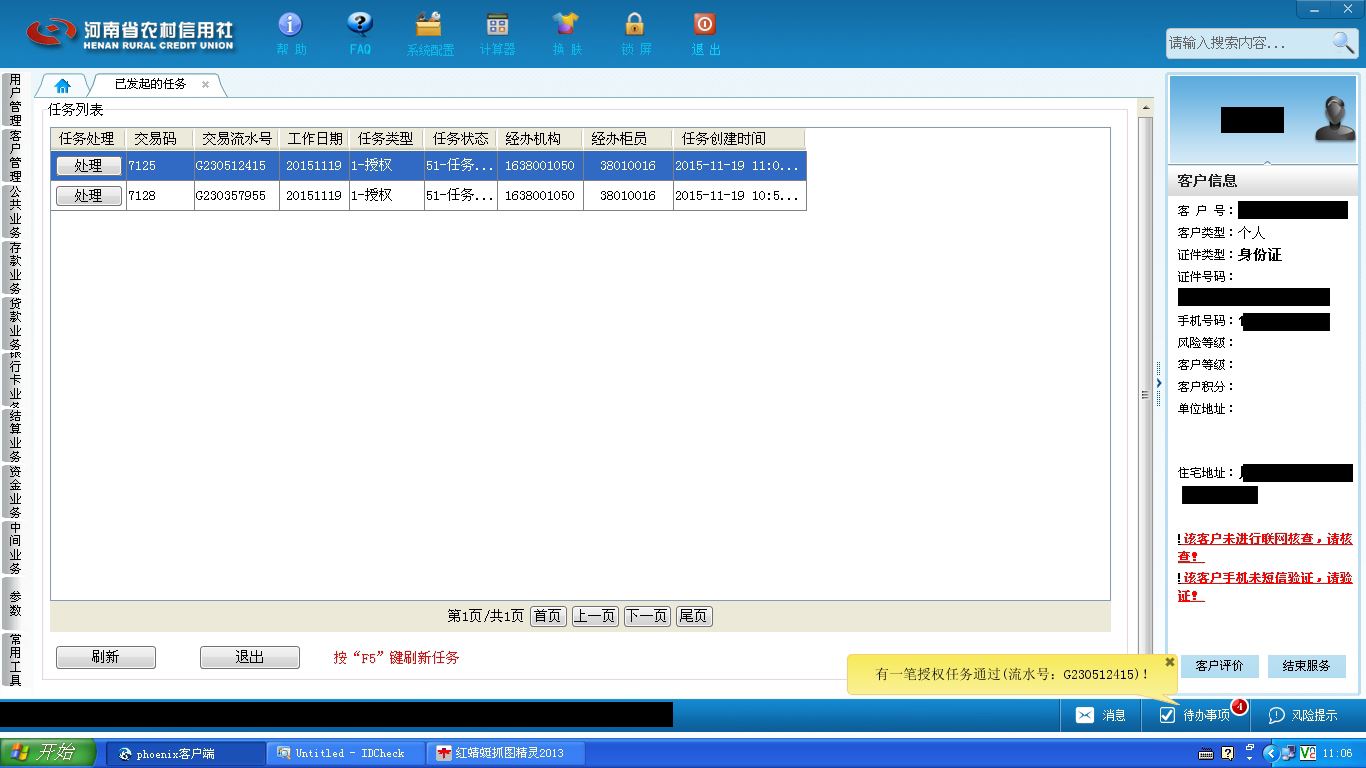Select the 换肤 skin change icon
The height and width of the screenshot is (768, 1366).
click(566, 25)
